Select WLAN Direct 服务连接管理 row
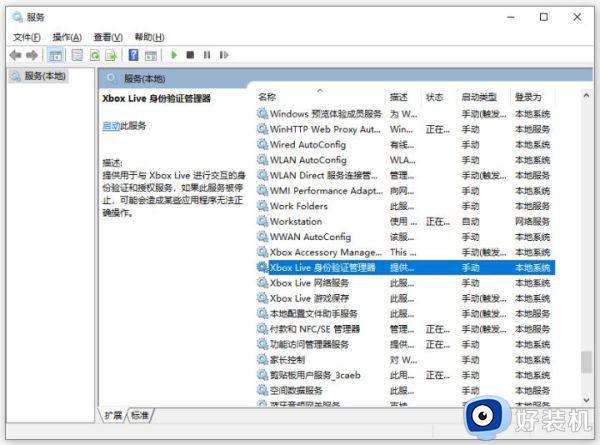The height and width of the screenshot is (445, 600). (406, 175)
